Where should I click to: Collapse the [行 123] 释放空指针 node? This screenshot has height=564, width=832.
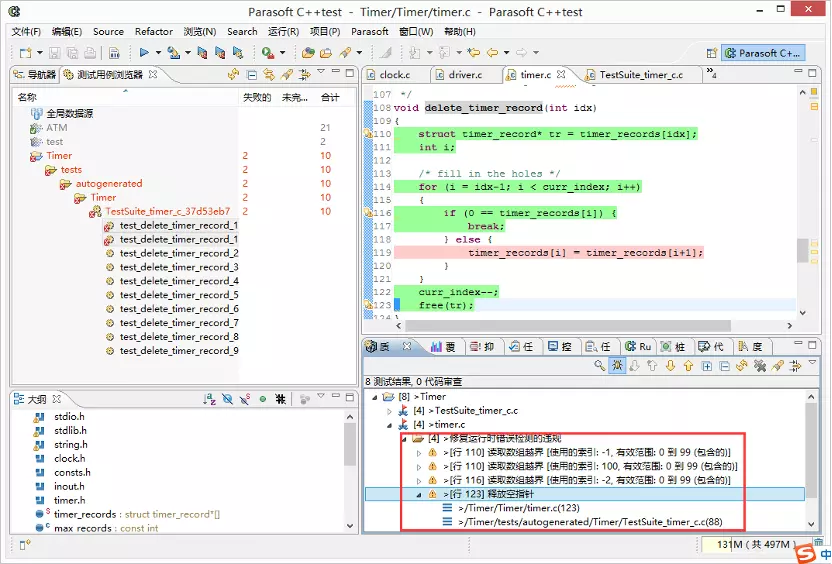(x=419, y=494)
